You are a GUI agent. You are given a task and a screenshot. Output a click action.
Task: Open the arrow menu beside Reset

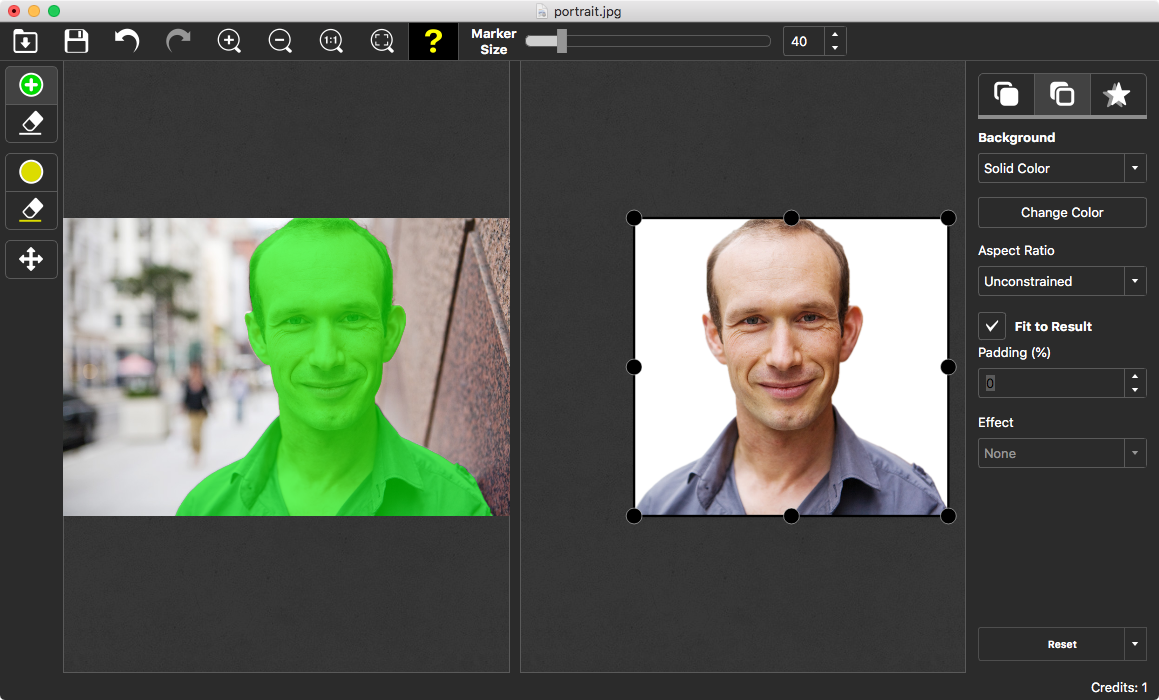click(1134, 644)
